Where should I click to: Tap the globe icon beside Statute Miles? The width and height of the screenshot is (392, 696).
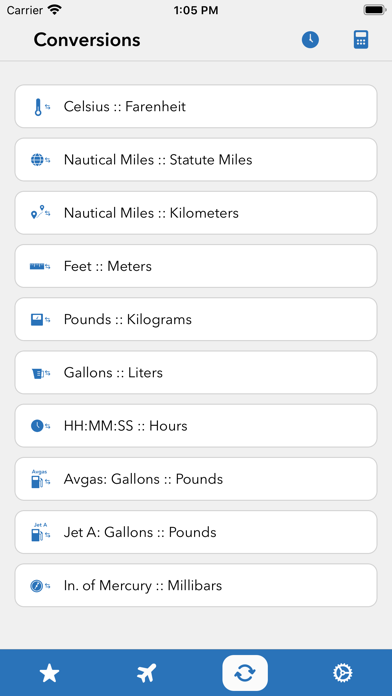pyautogui.click(x=40, y=160)
